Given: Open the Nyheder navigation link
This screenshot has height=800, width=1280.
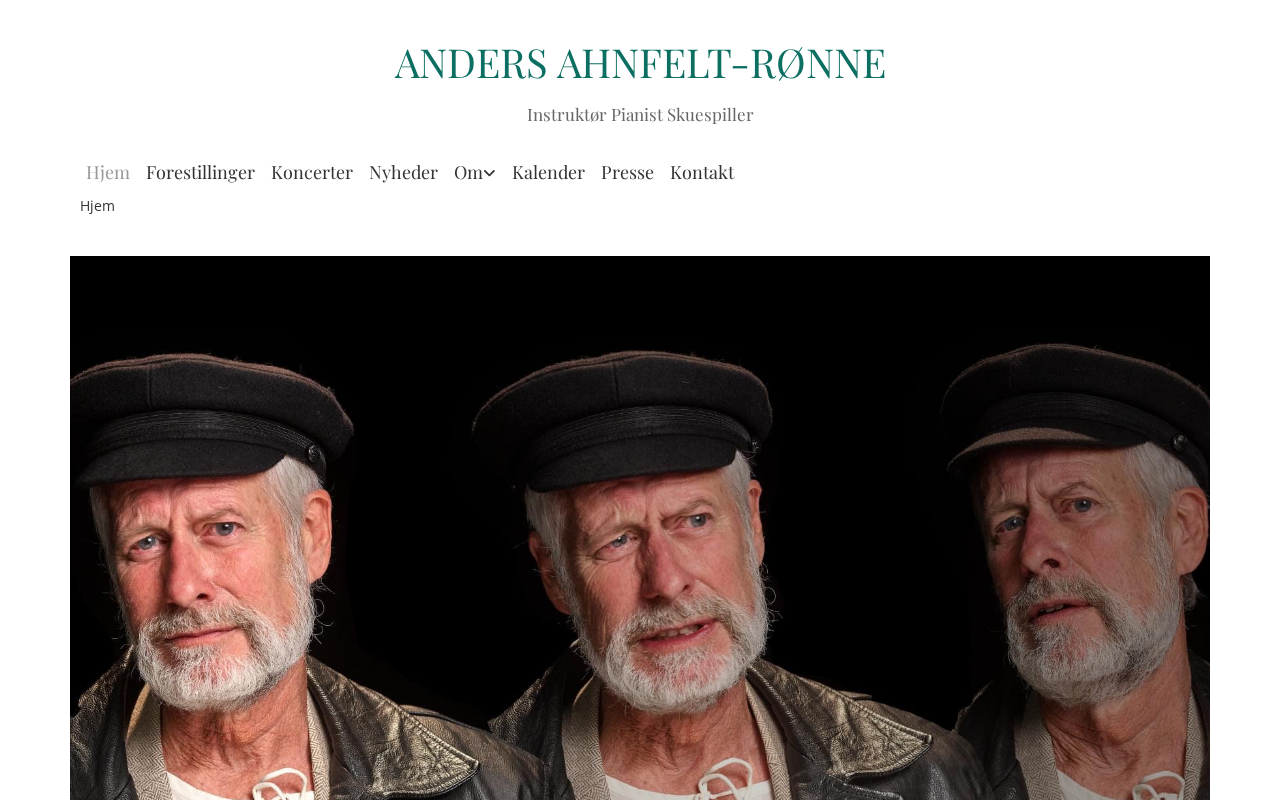Looking at the screenshot, I should coord(403,172).
